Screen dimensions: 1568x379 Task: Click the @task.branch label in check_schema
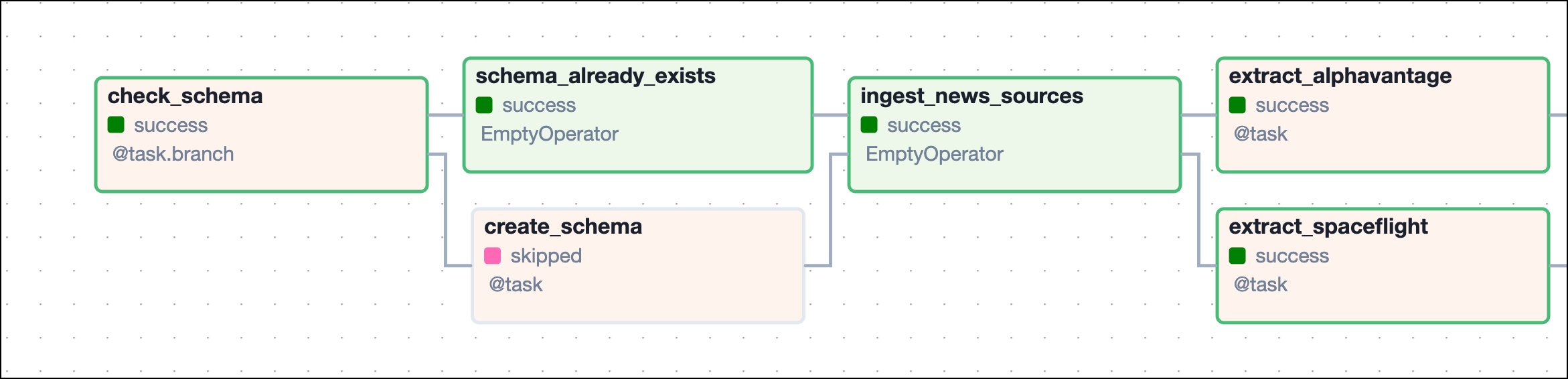click(173, 154)
